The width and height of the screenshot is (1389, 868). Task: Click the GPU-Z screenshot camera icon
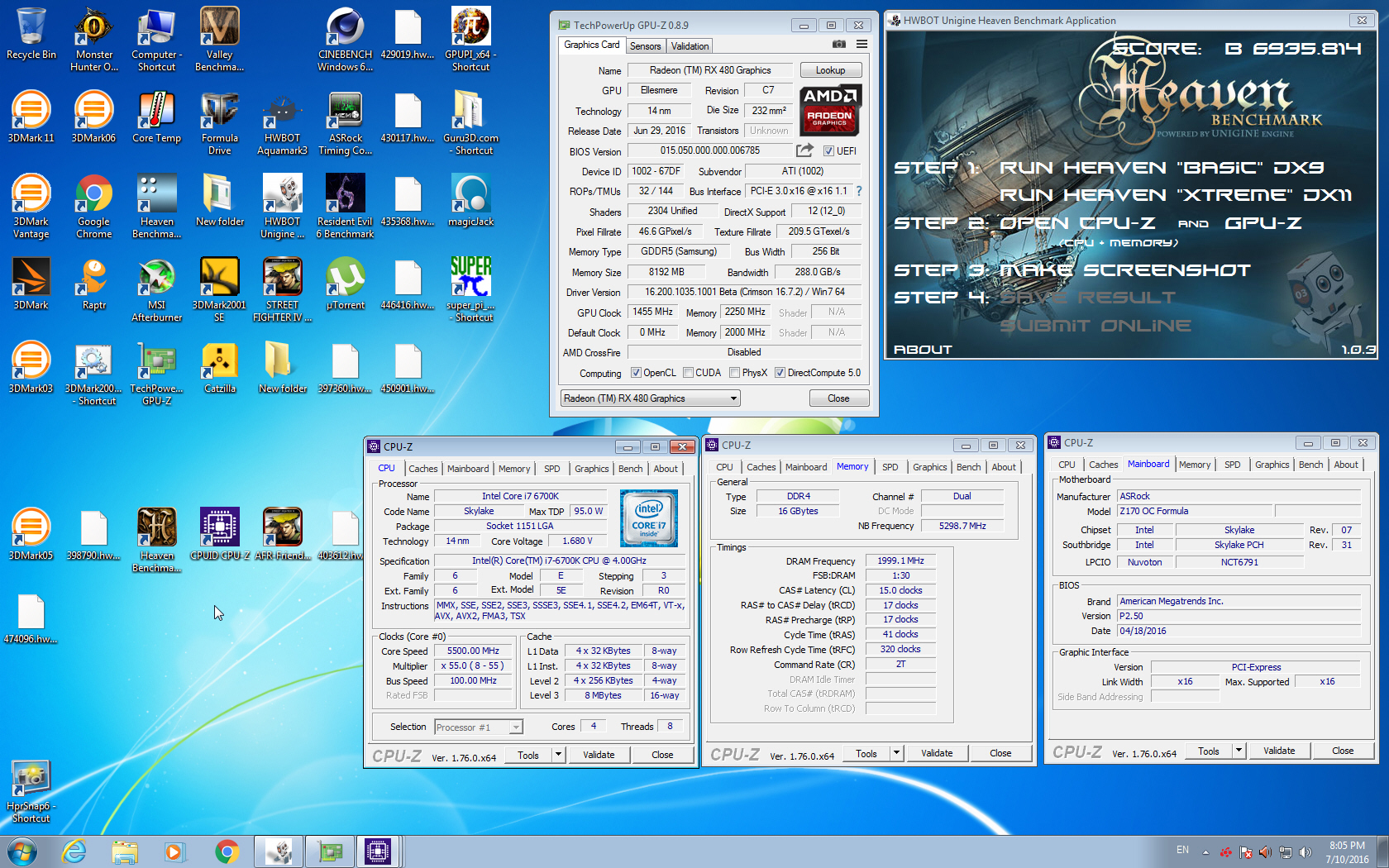click(838, 45)
